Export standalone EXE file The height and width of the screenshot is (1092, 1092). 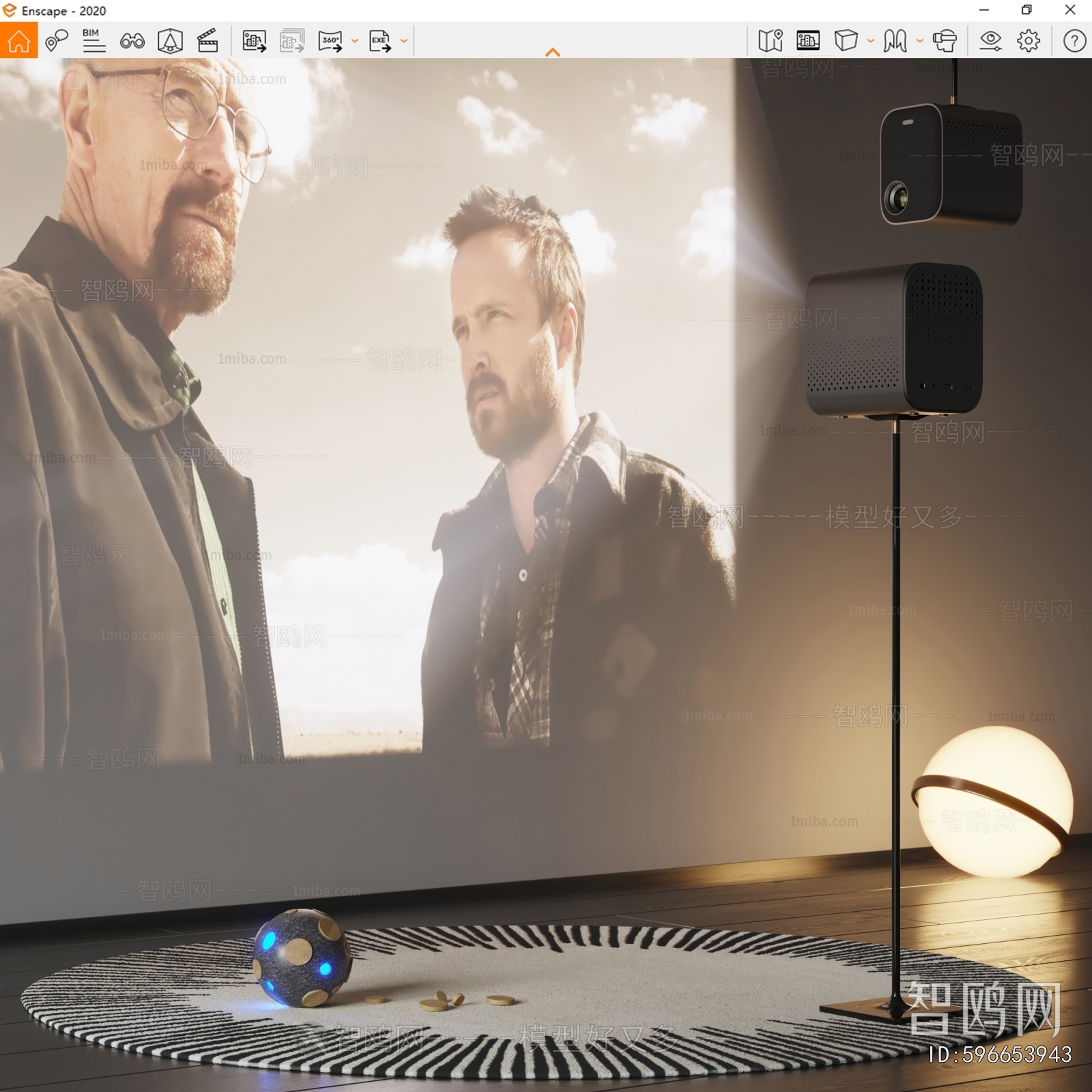click(380, 41)
